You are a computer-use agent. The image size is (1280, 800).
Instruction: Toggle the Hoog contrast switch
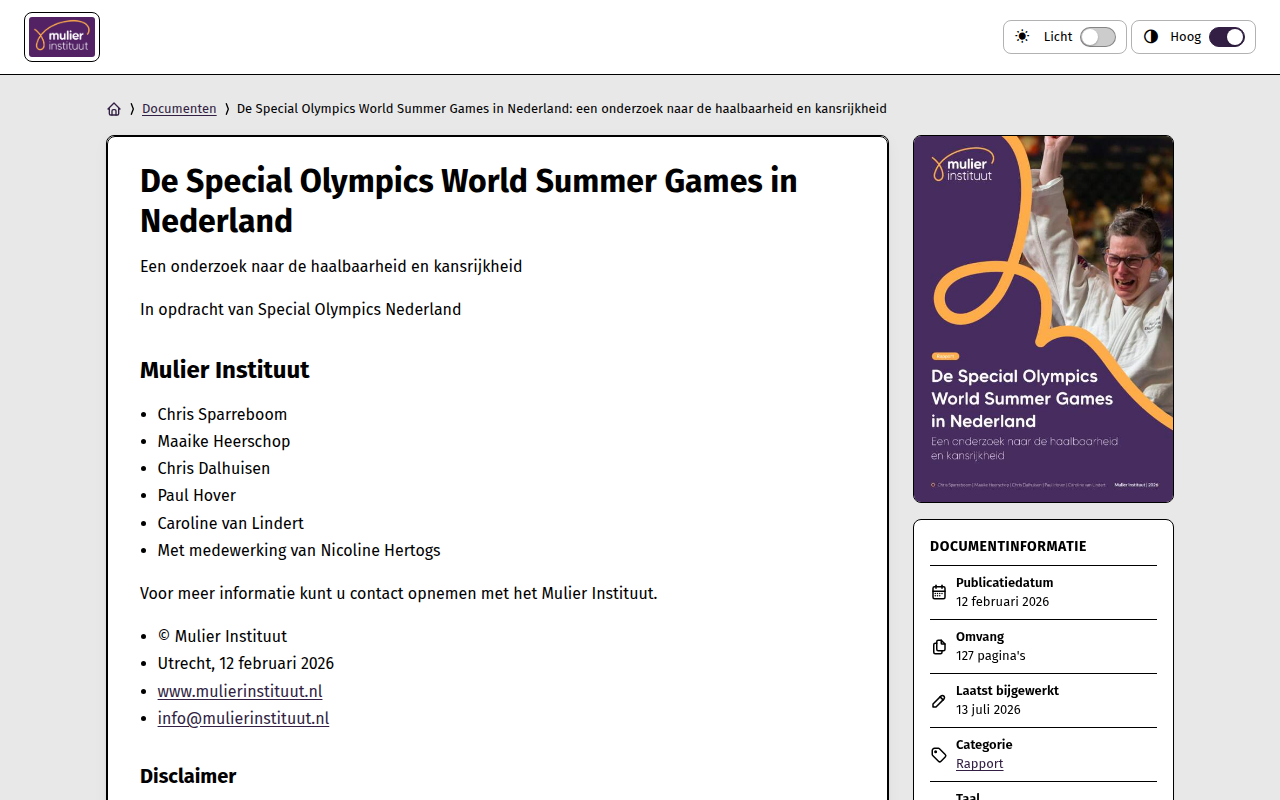click(1227, 37)
